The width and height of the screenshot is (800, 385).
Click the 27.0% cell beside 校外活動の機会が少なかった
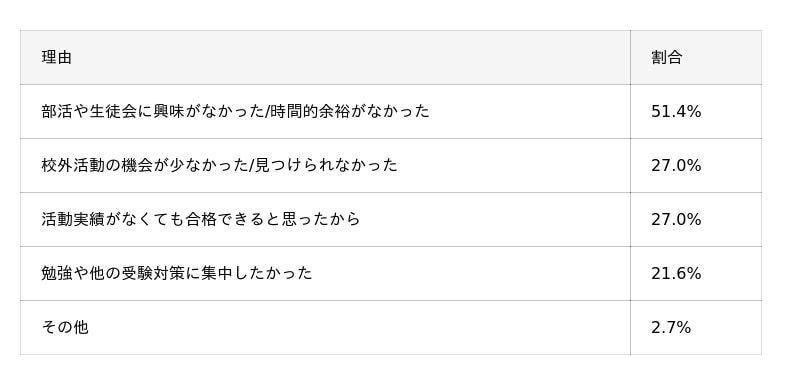(696, 166)
